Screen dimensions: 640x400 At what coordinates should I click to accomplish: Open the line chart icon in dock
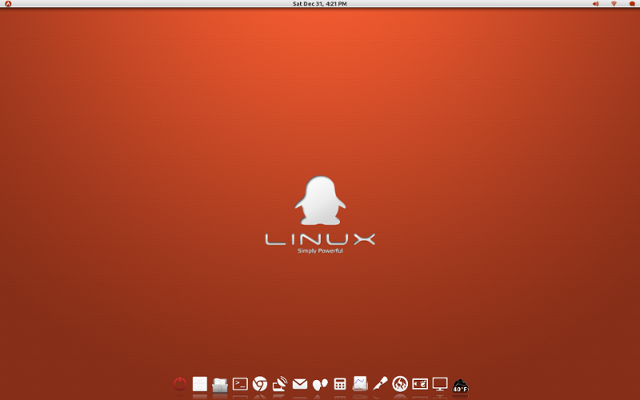pos(360,384)
